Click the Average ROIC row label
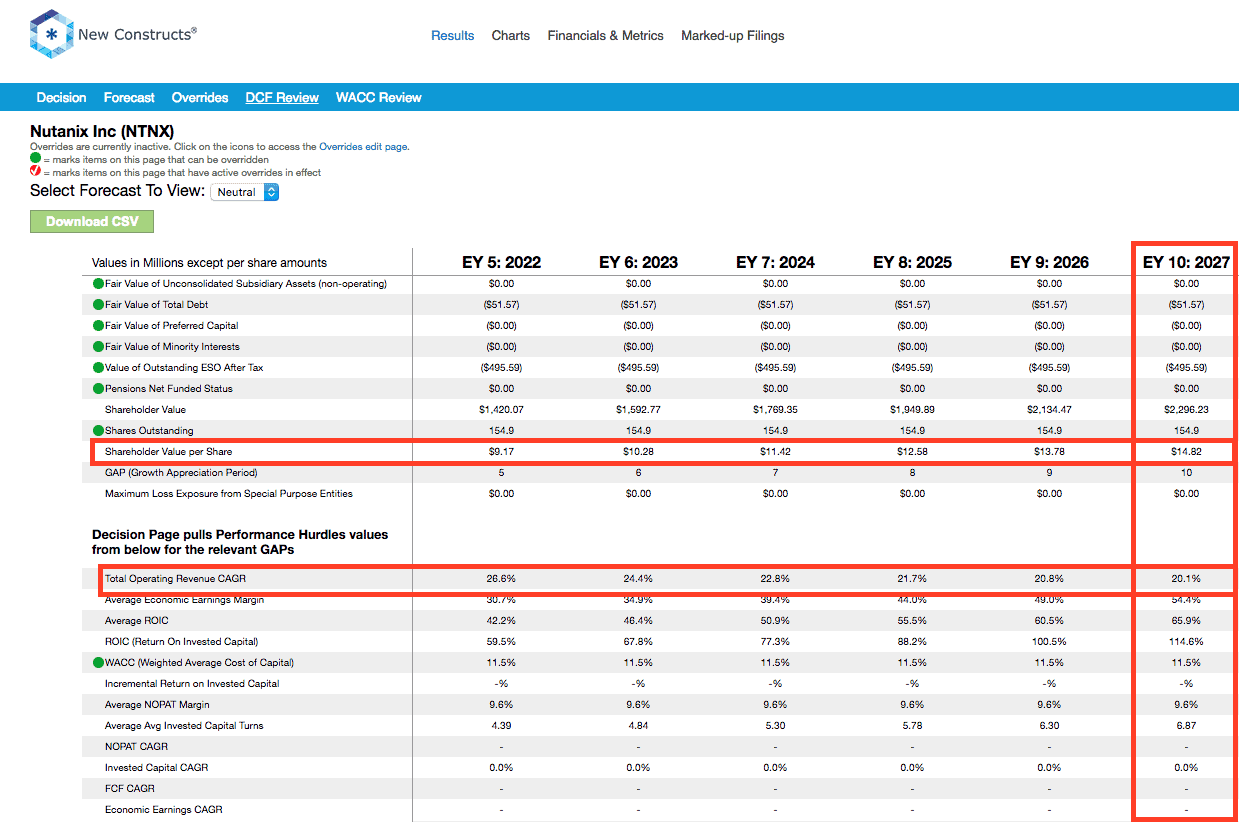 pyautogui.click(x=137, y=621)
